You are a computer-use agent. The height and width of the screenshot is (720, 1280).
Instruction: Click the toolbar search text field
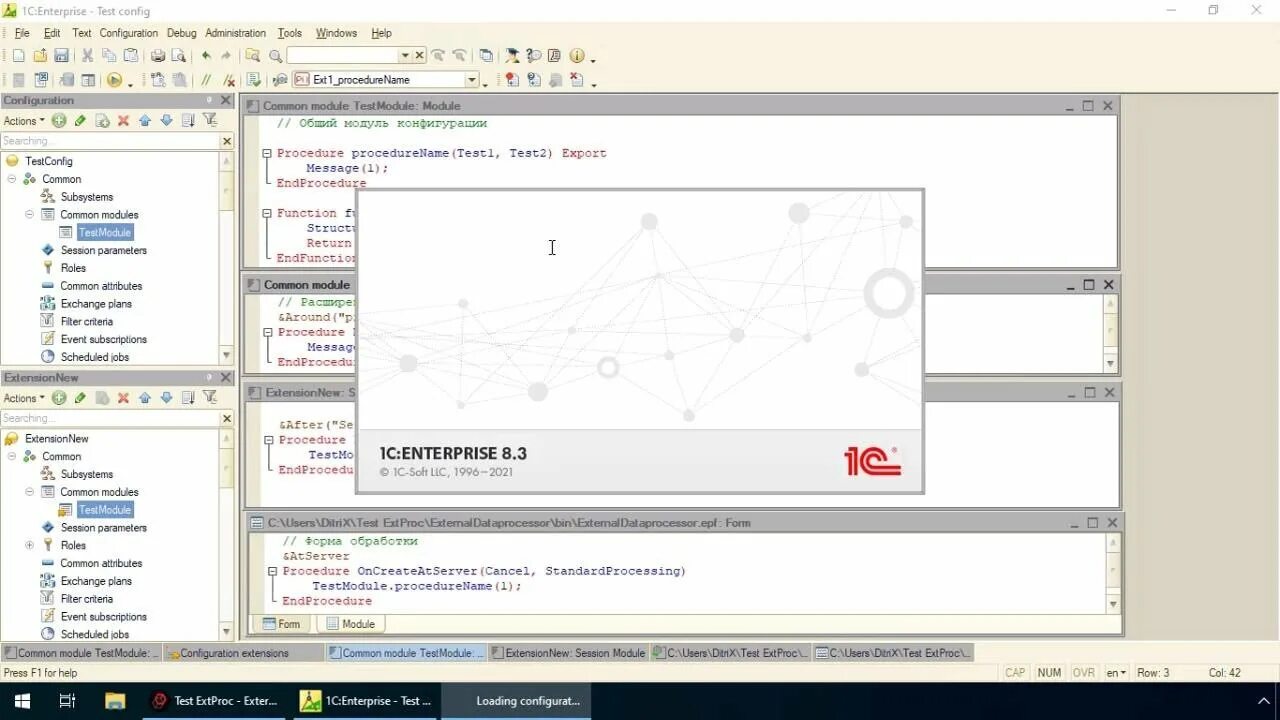coord(343,56)
